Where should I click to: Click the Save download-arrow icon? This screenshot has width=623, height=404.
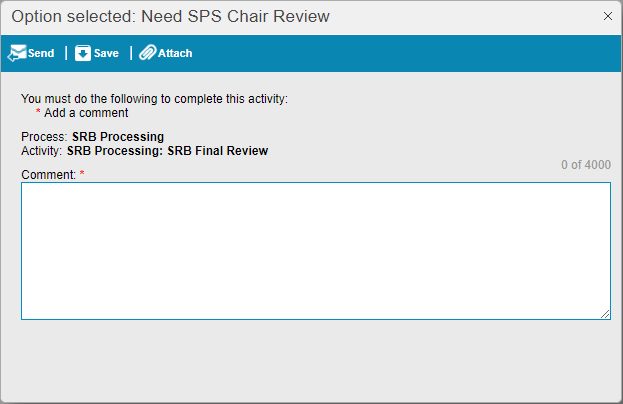[x=83, y=53]
